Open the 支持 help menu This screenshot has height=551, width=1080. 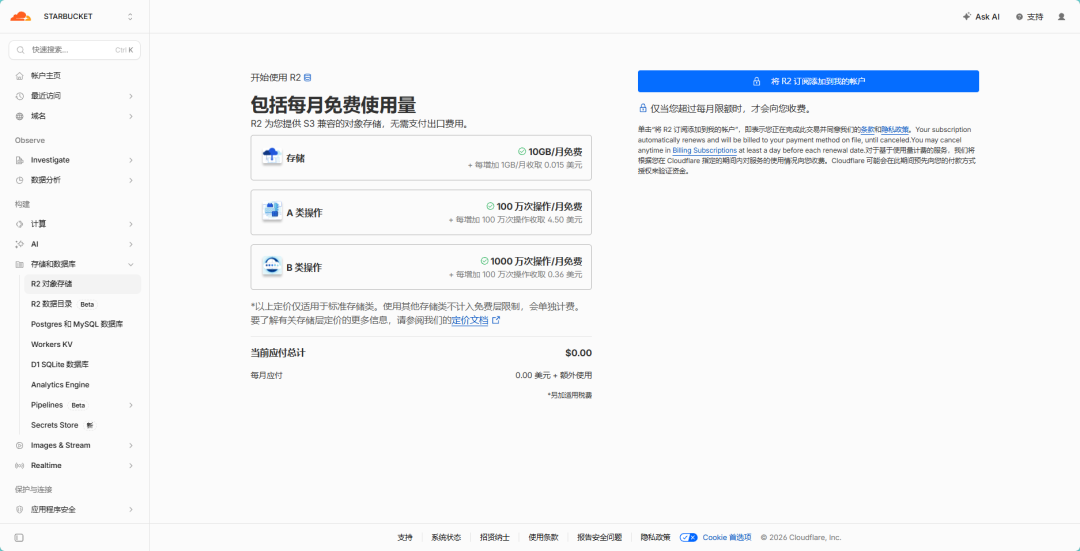point(1030,17)
